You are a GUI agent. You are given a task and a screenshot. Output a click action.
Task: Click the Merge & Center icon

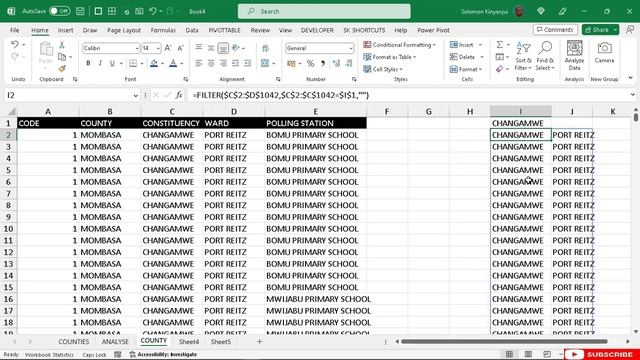265,63
